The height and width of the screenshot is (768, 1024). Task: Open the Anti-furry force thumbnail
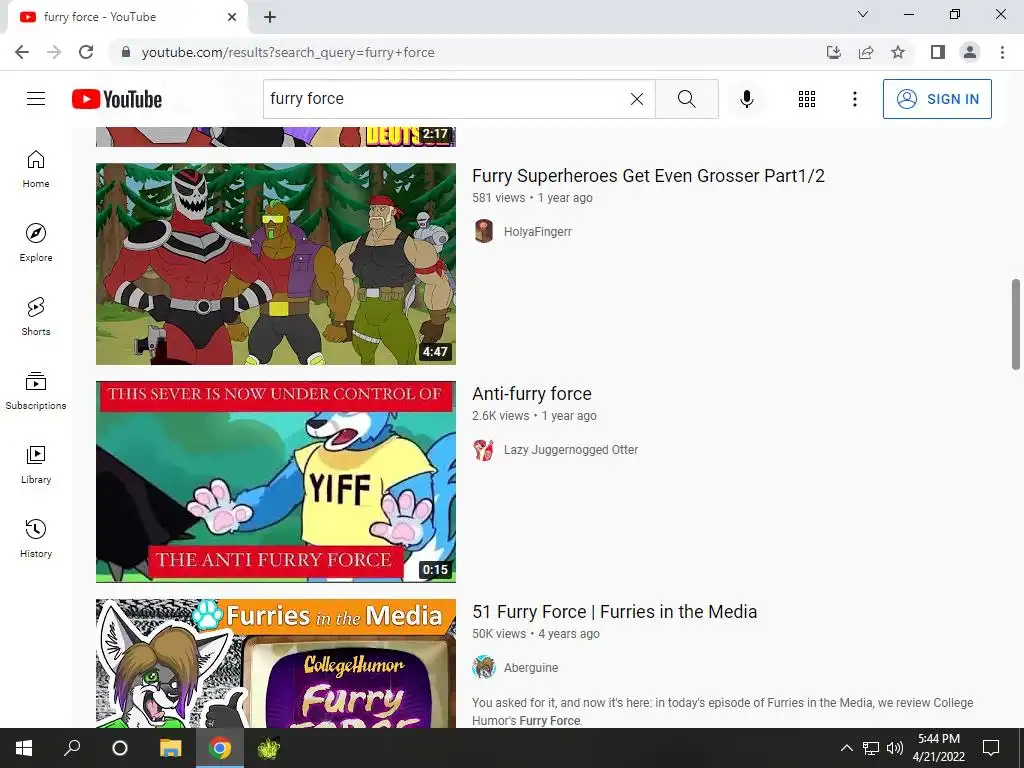pyautogui.click(x=276, y=482)
